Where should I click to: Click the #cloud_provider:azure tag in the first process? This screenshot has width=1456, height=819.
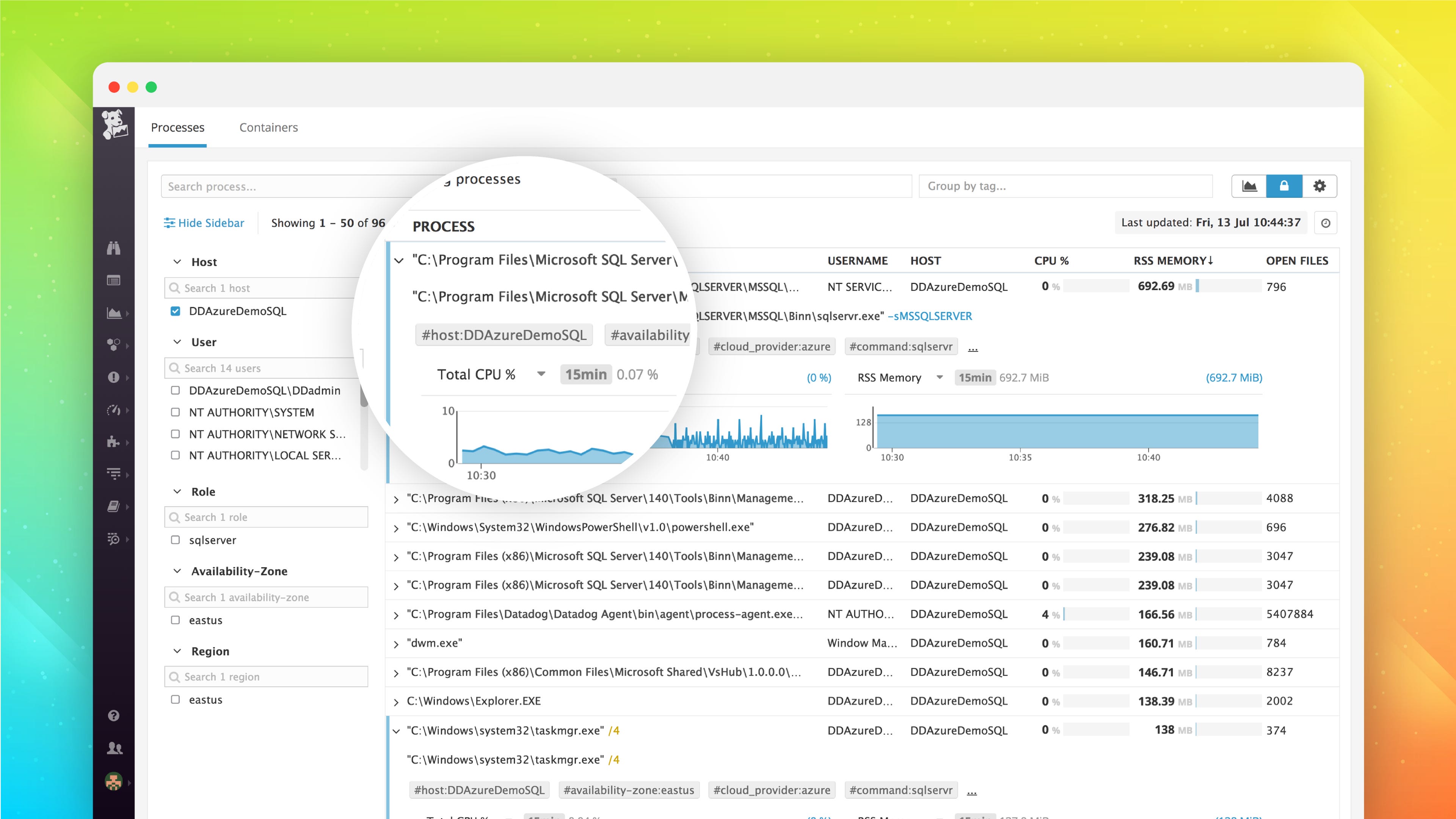772,347
